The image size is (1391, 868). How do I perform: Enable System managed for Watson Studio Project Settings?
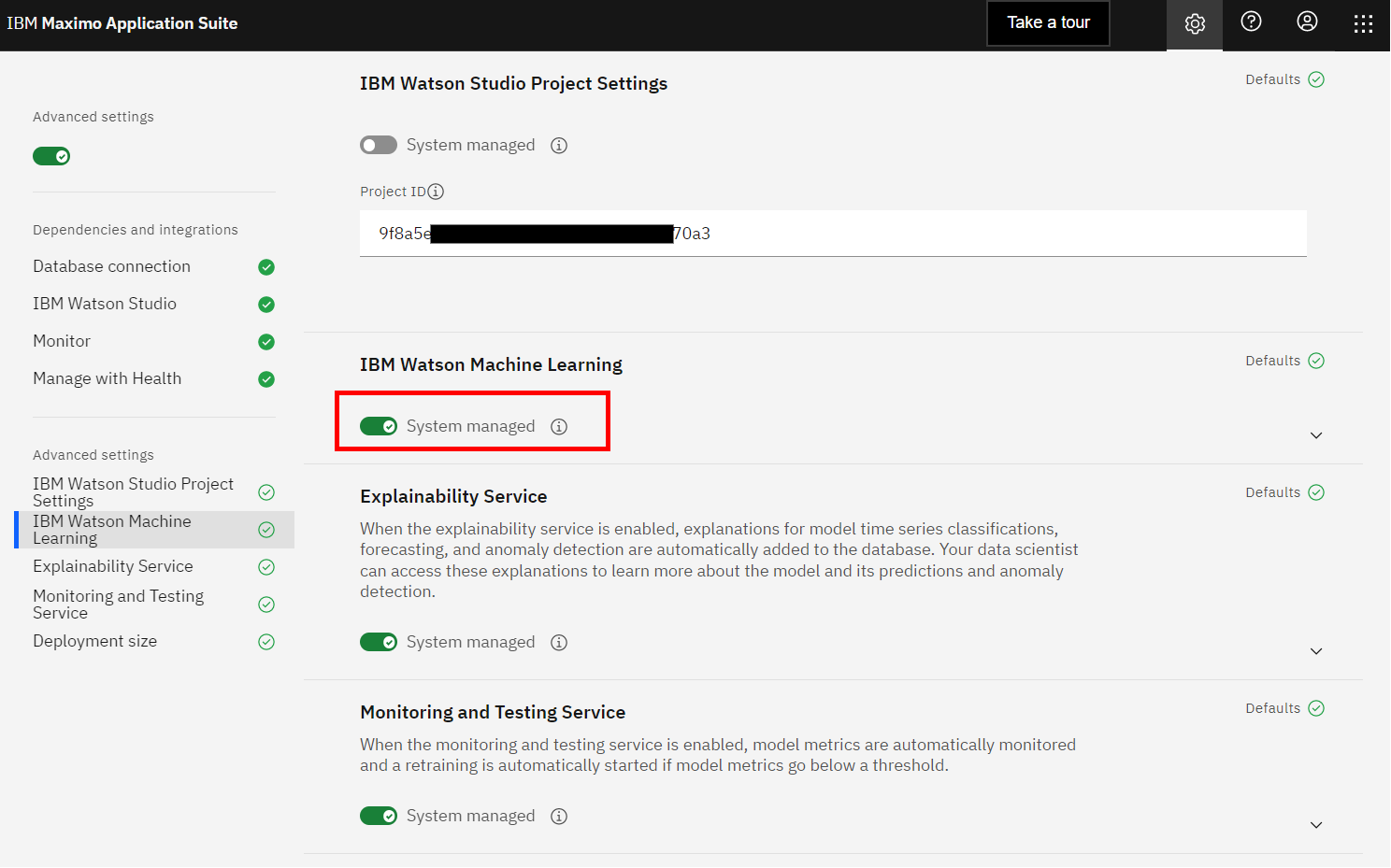[x=379, y=145]
